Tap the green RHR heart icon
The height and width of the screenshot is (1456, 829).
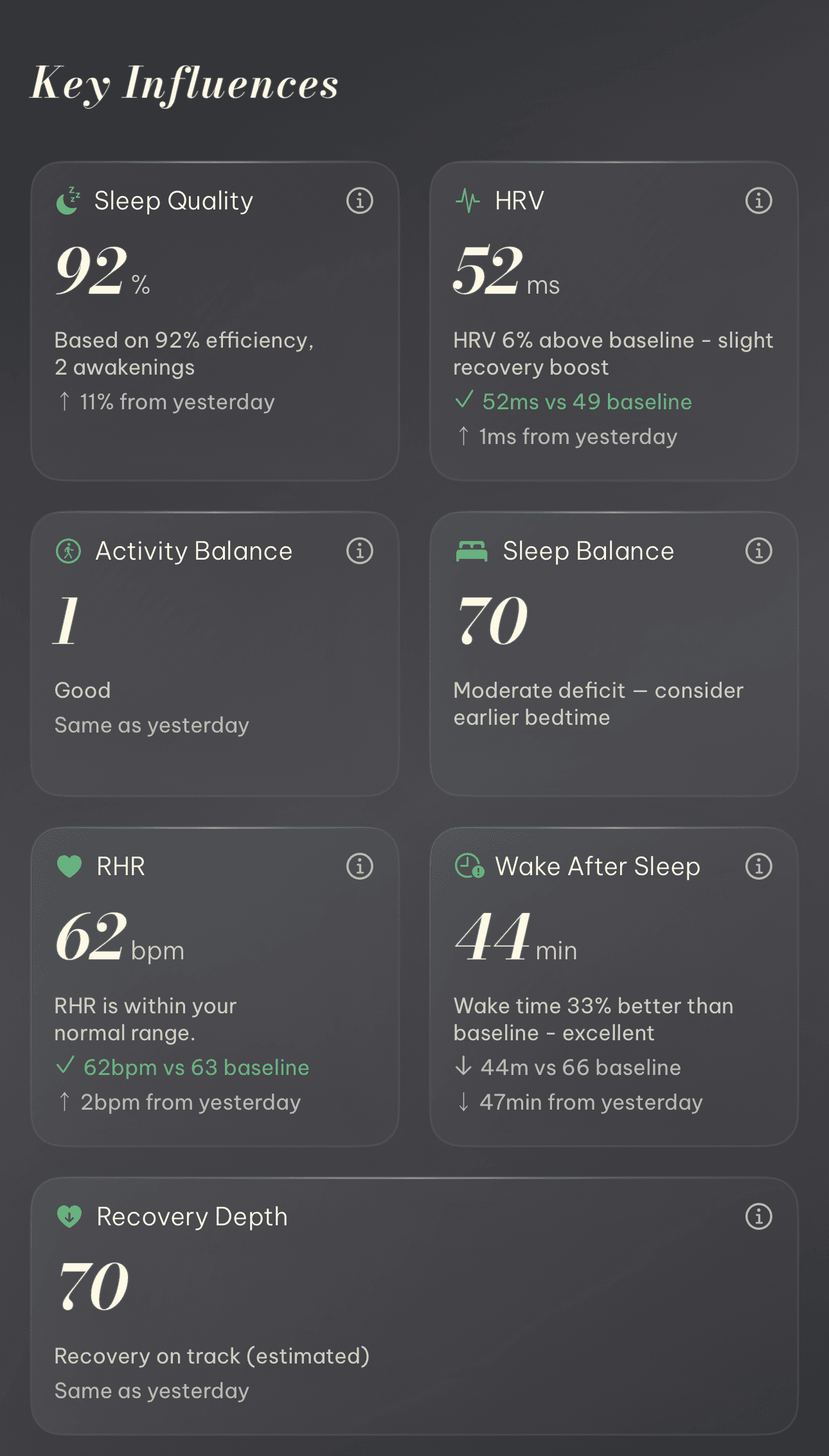point(69,867)
